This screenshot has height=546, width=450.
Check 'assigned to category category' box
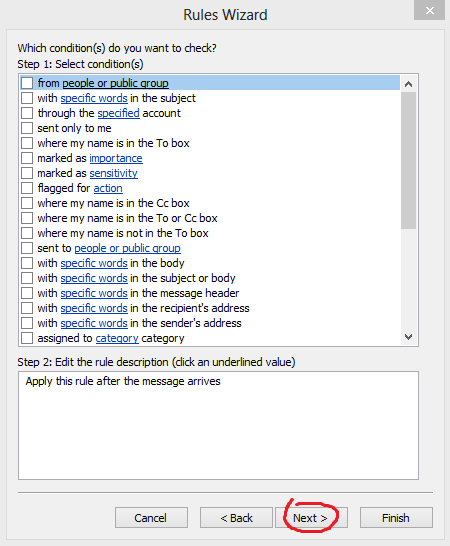pos(27,338)
